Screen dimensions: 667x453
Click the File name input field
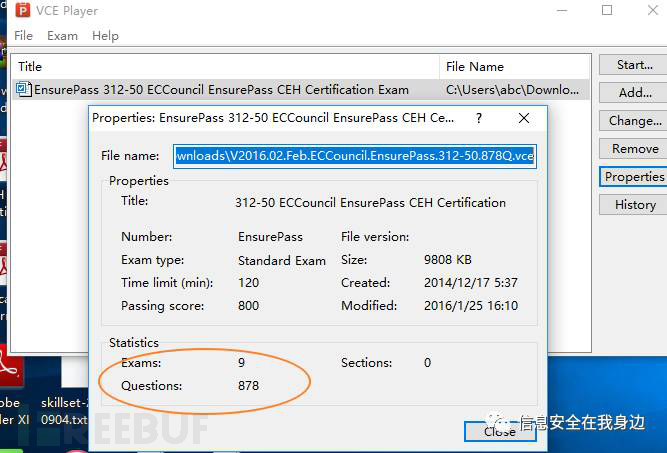pyautogui.click(x=355, y=156)
